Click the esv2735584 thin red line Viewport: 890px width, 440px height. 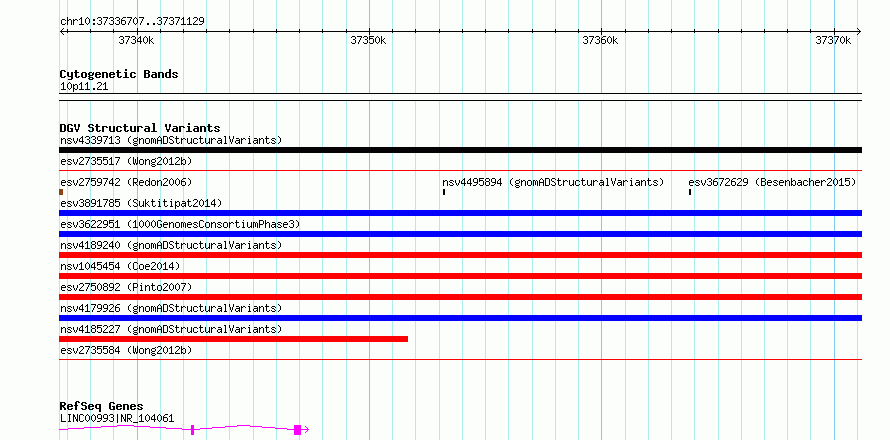tap(460, 359)
